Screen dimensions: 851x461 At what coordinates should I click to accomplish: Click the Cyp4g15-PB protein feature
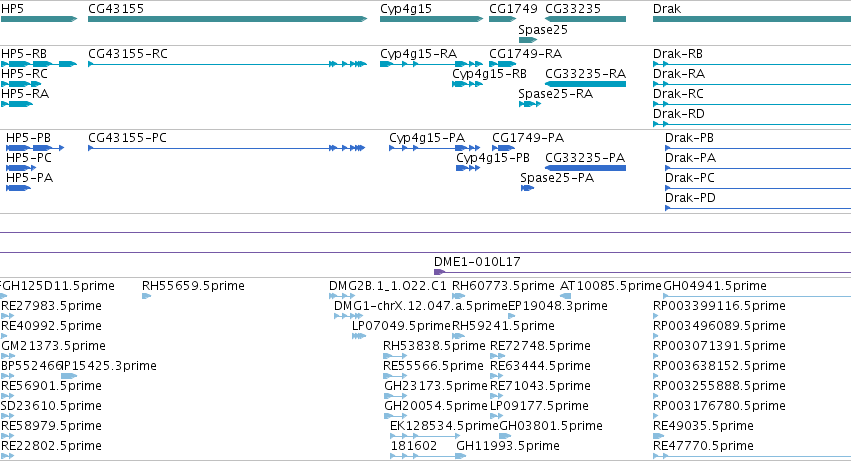click(x=468, y=168)
